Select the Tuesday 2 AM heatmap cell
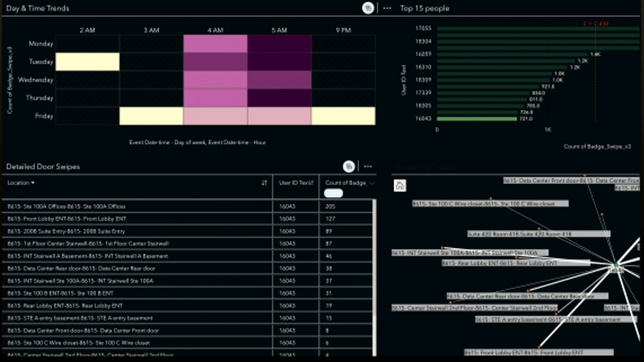The image size is (644, 362). click(x=87, y=62)
